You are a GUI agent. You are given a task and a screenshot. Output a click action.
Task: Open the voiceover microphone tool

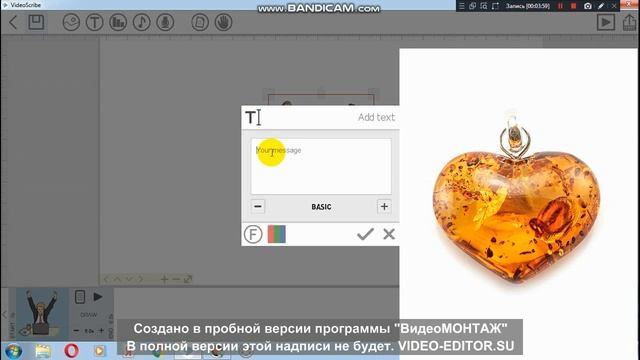(165, 22)
